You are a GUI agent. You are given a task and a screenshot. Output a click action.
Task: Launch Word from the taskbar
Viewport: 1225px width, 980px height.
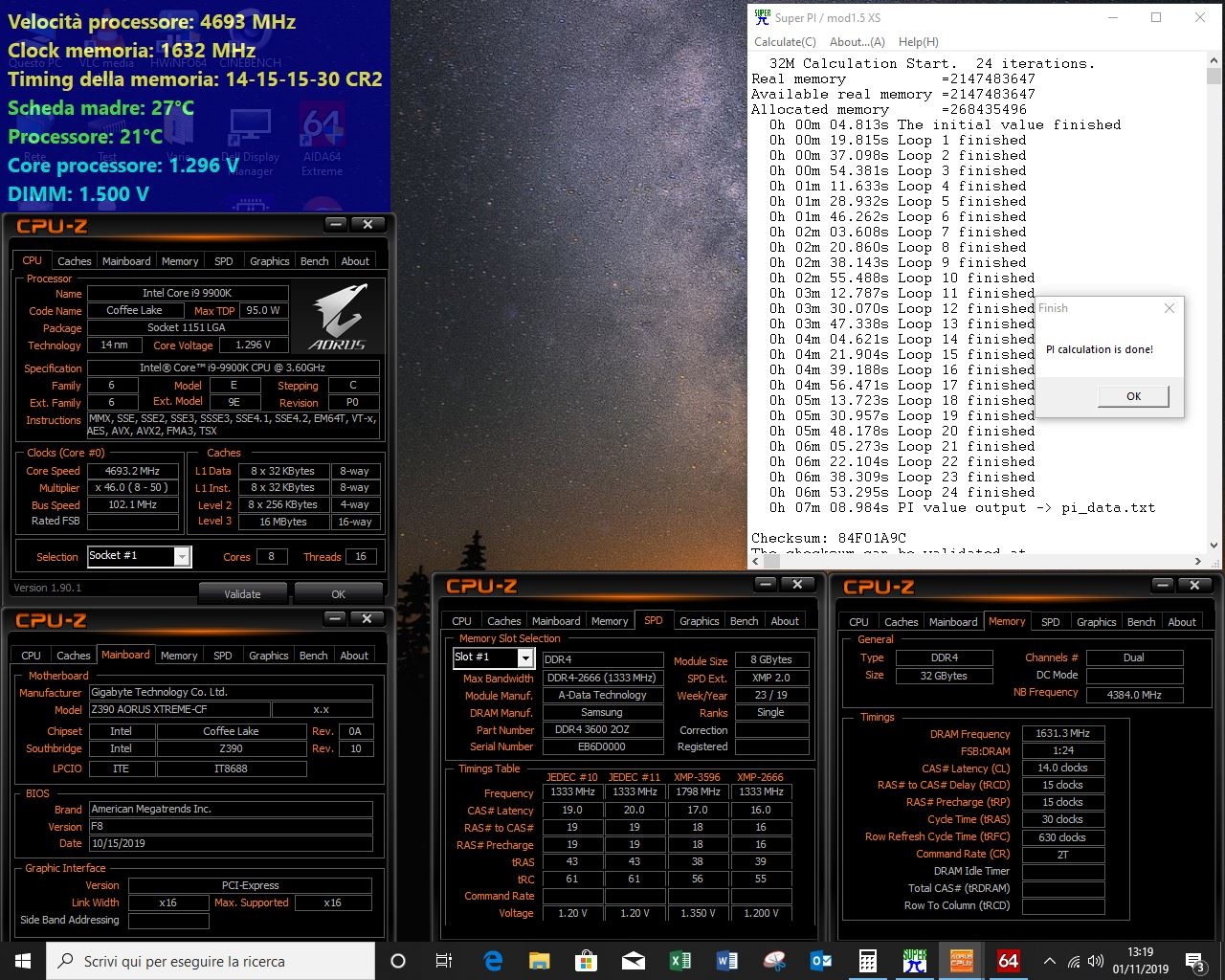tap(727, 961)
